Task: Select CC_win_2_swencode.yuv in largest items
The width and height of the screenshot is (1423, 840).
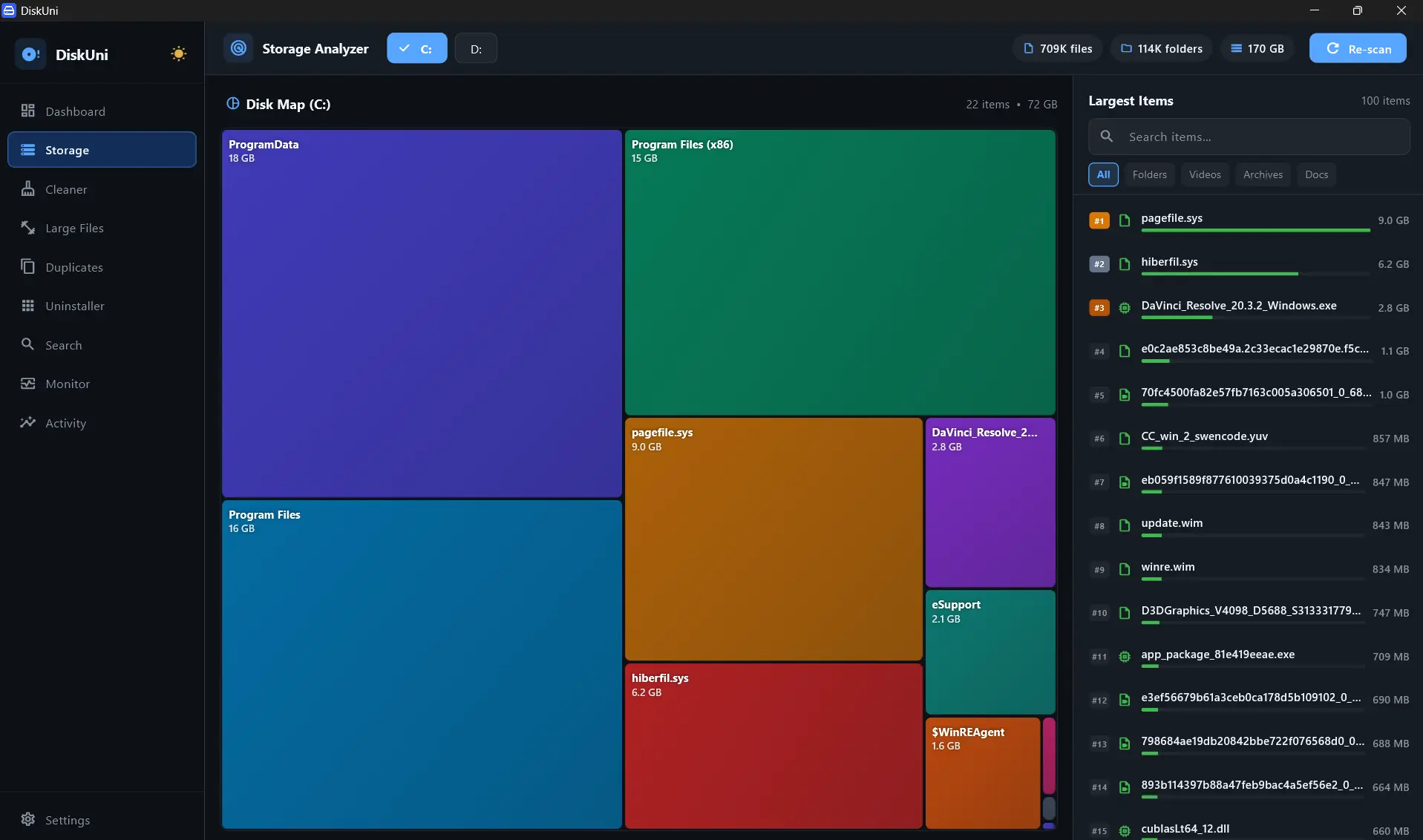Action: click(1249, 439)
